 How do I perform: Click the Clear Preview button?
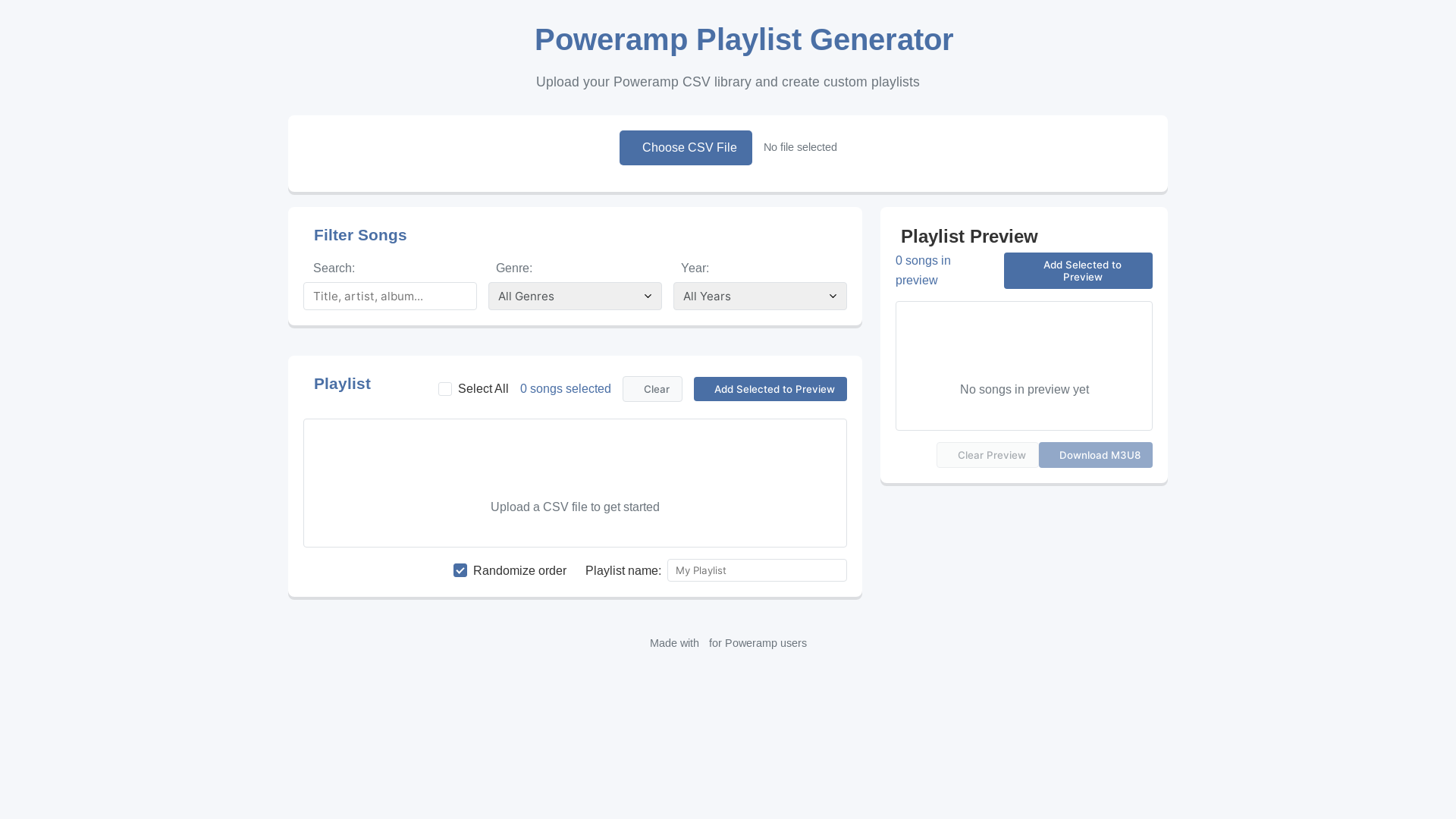pyautogui.click(x=987, y=455)
